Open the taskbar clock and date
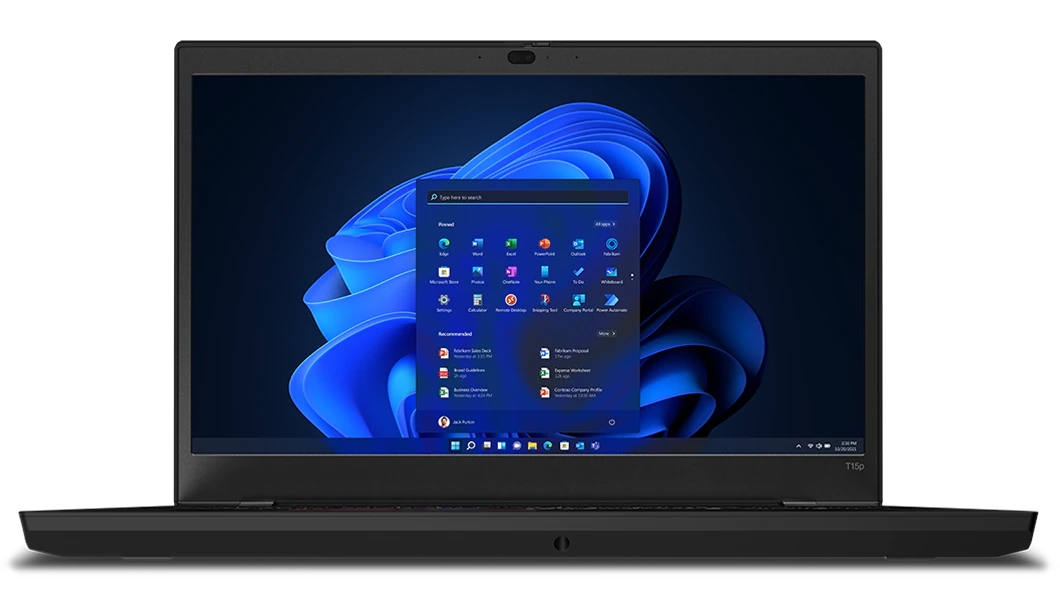Image resolution: width=1060 pixels, height=596 pixels. pos(847,445)
